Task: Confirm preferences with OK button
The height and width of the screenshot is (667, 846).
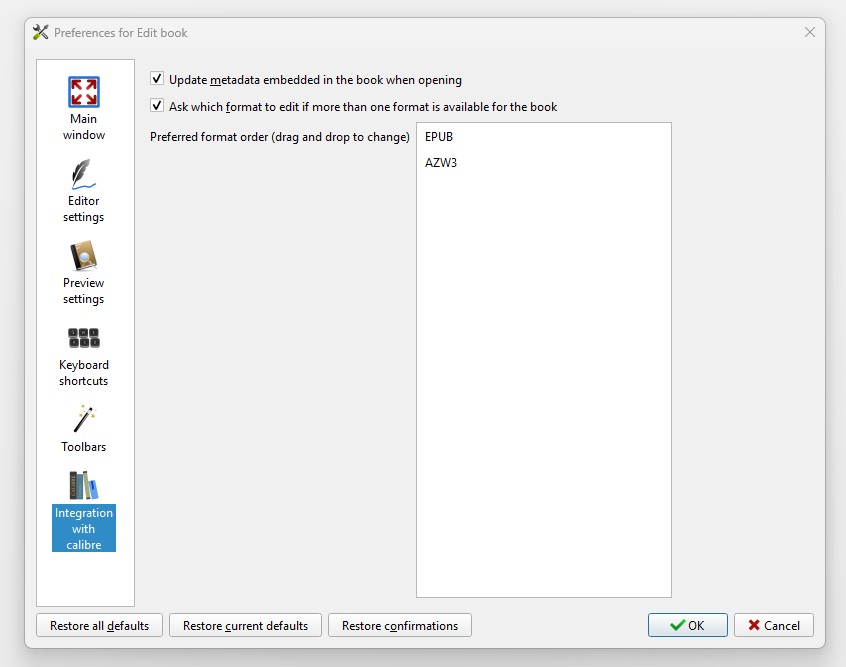Action: [x=687, y=626]
